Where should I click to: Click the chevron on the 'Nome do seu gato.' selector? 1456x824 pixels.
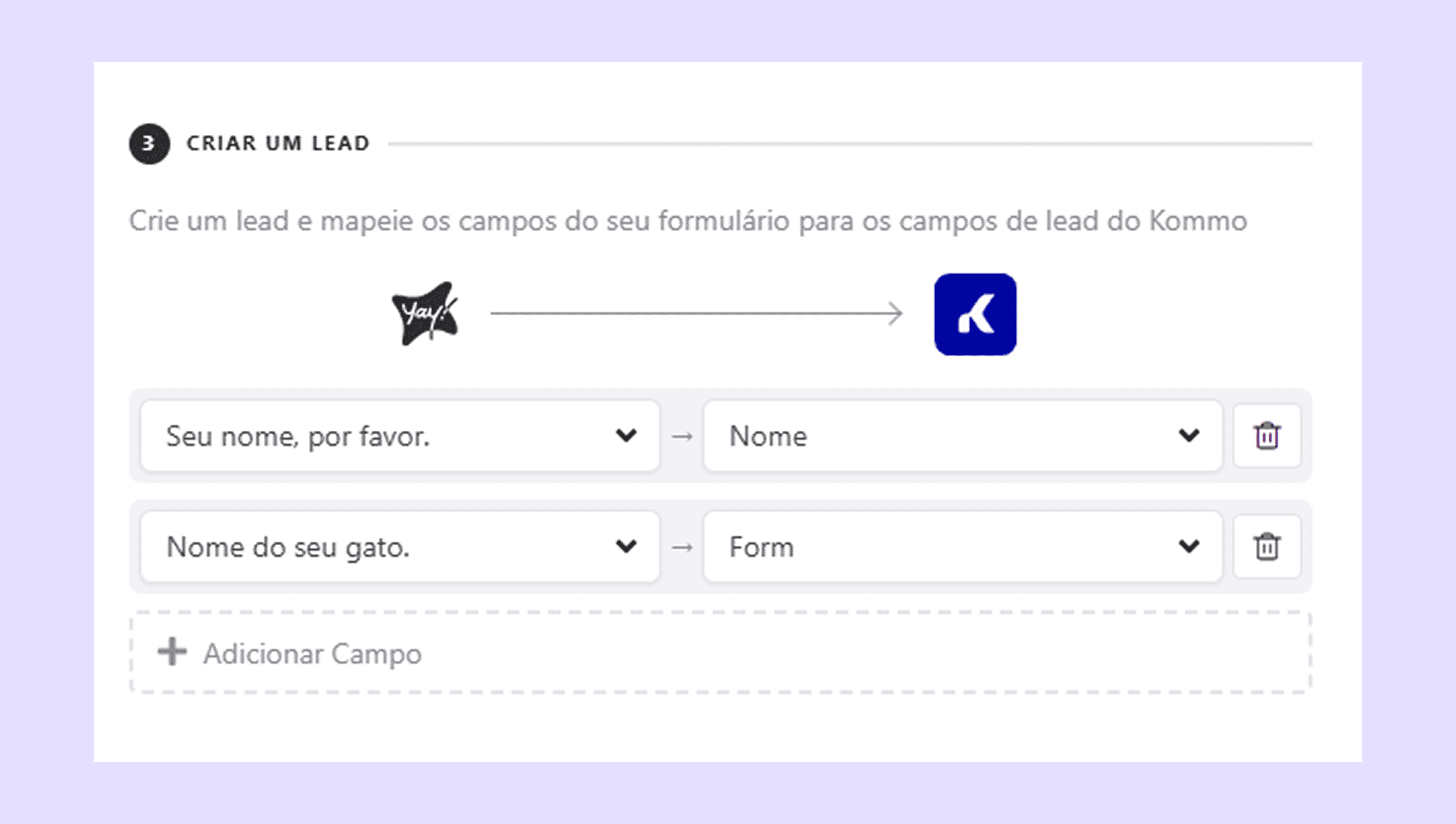(x=626, y=547)
